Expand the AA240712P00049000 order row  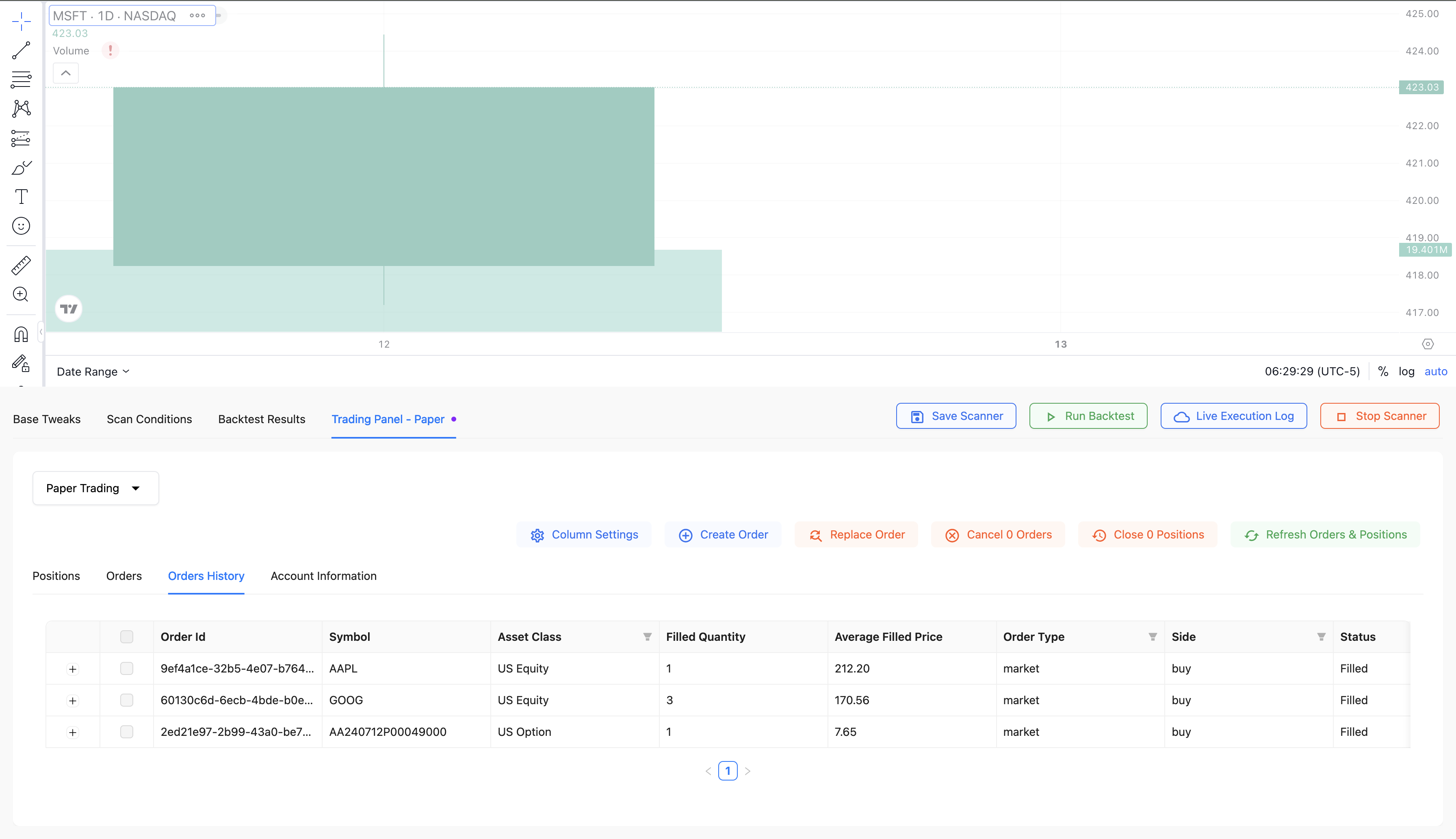(73, 732)
